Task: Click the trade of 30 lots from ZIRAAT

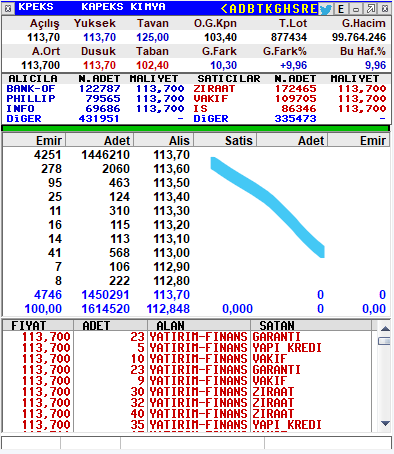Action: 187,392
